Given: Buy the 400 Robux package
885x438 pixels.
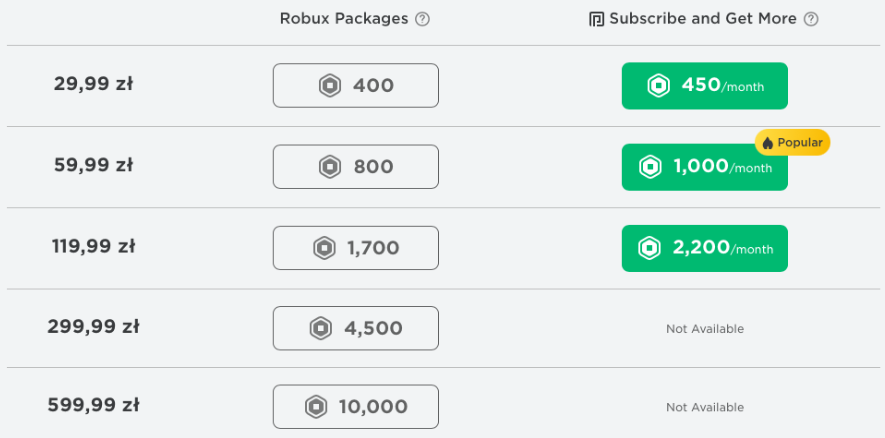Looking at the screenshot, I should point(356,86).
